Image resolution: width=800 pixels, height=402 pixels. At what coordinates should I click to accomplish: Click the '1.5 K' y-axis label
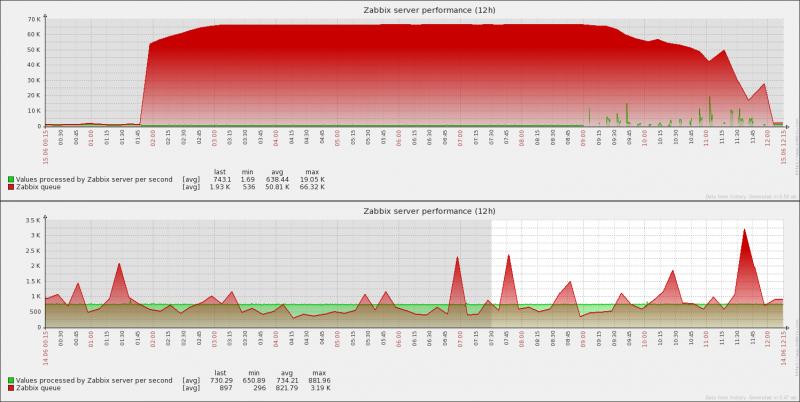(33, 282)
